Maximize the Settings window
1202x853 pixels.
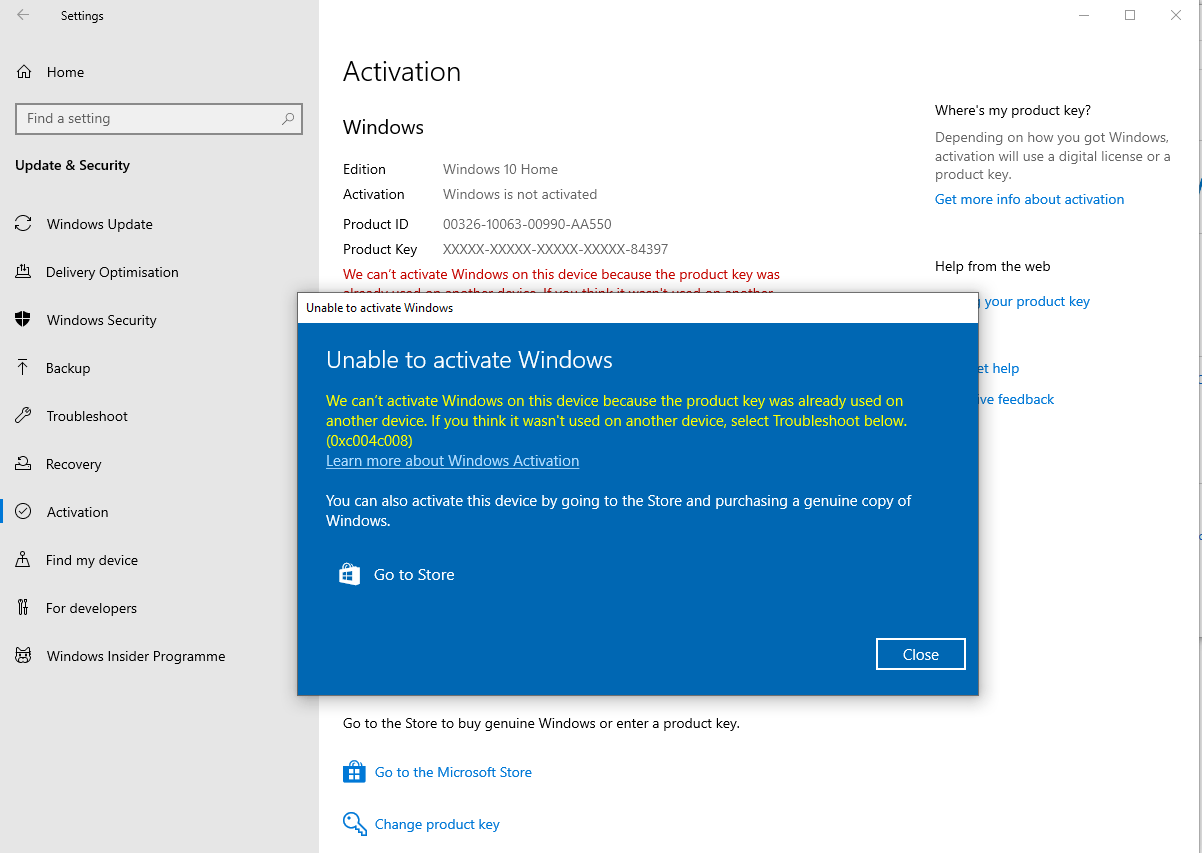pyautogui.click(x=1130, y=15)
